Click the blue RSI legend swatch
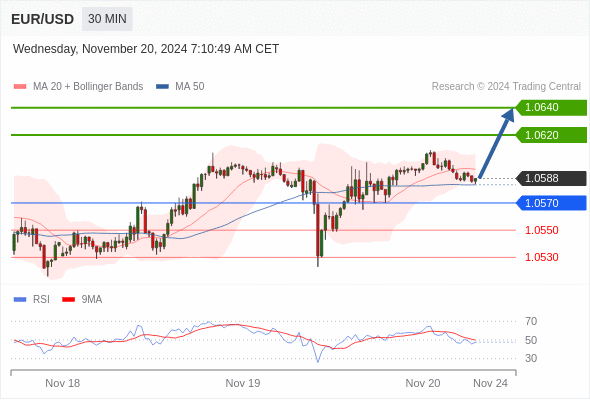 tap(20, 300)
